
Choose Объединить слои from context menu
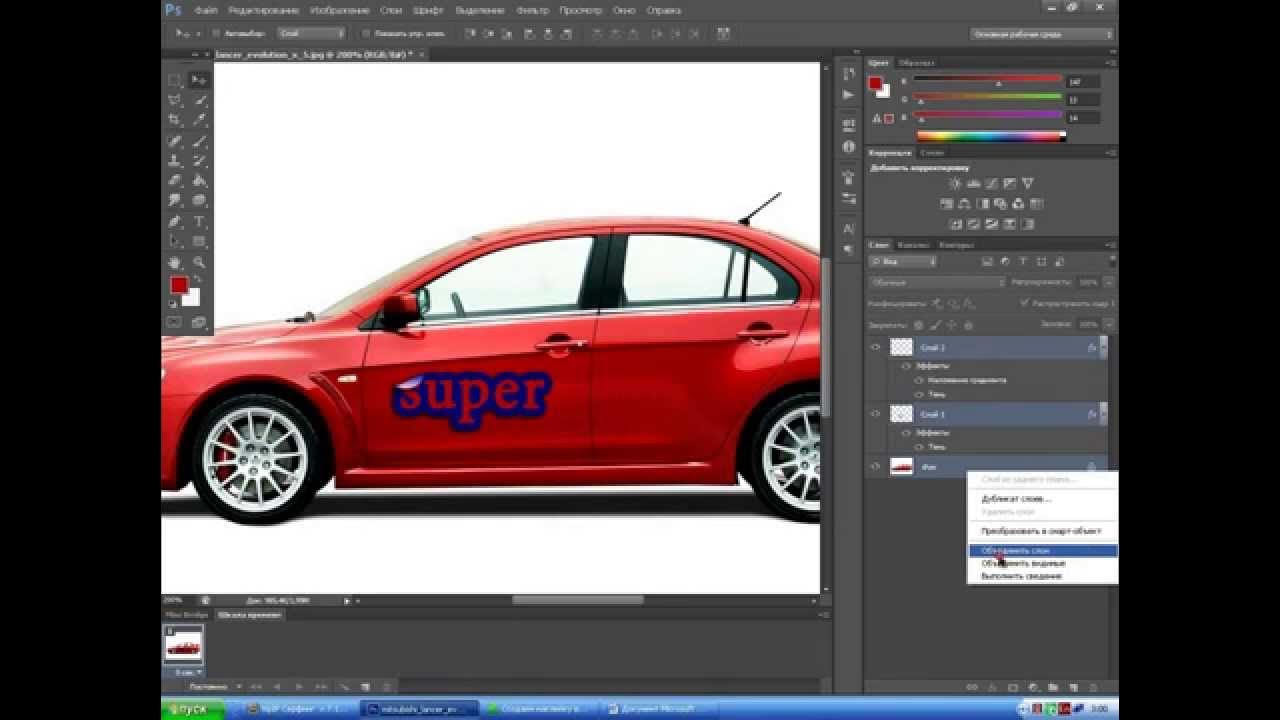point(1043,551)
